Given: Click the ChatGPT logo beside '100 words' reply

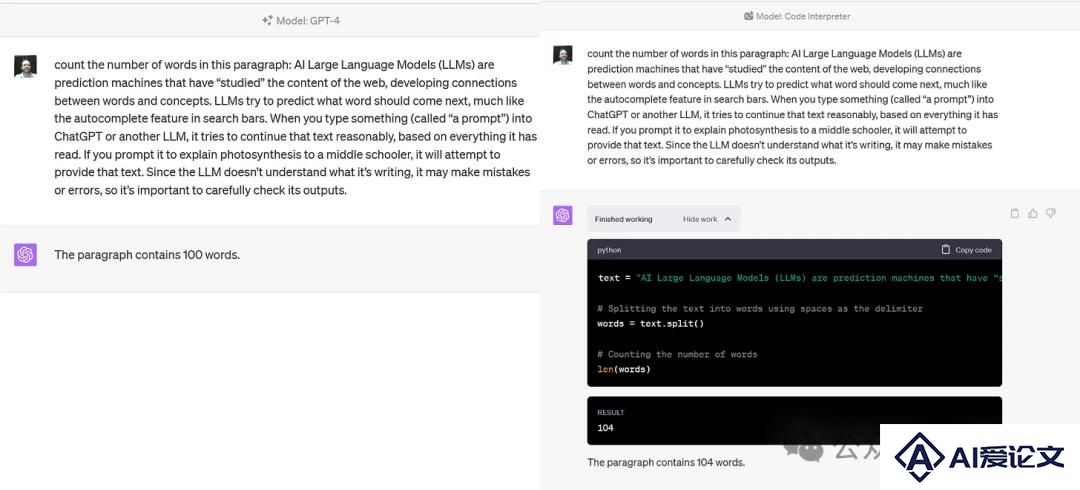Looking at the screenshot, I should pyautogui.click(x=25, y=255).
